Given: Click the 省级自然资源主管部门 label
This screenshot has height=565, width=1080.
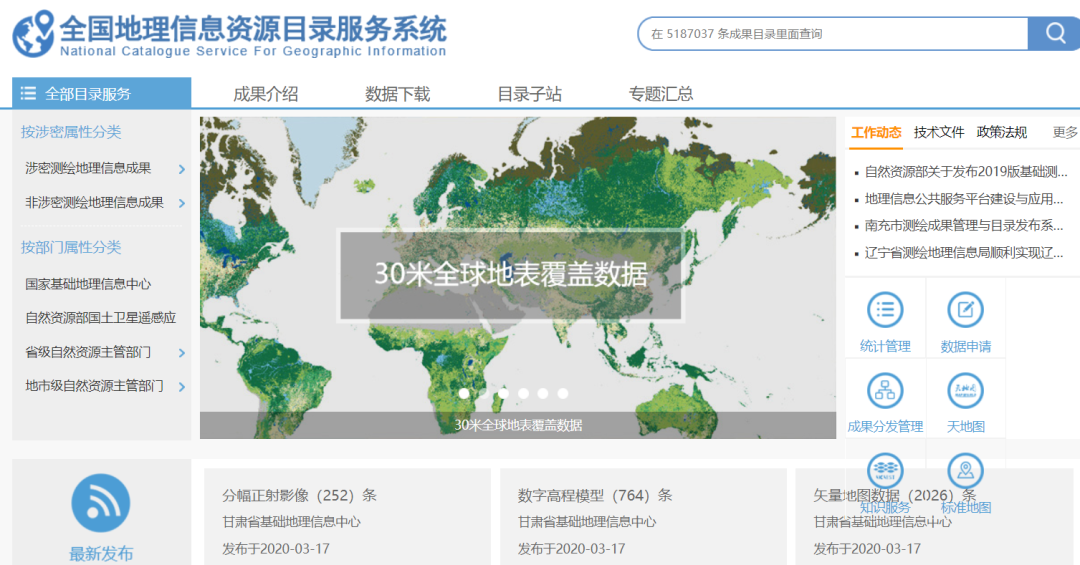Looking at the screenshot, I should pos(88,352).
